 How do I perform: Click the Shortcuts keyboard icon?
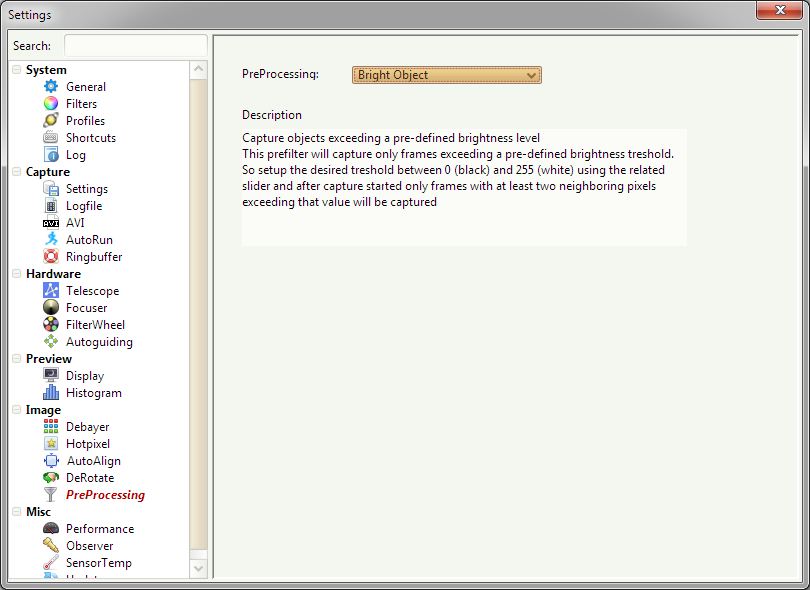pyautogui.click(x=51, y=137)
